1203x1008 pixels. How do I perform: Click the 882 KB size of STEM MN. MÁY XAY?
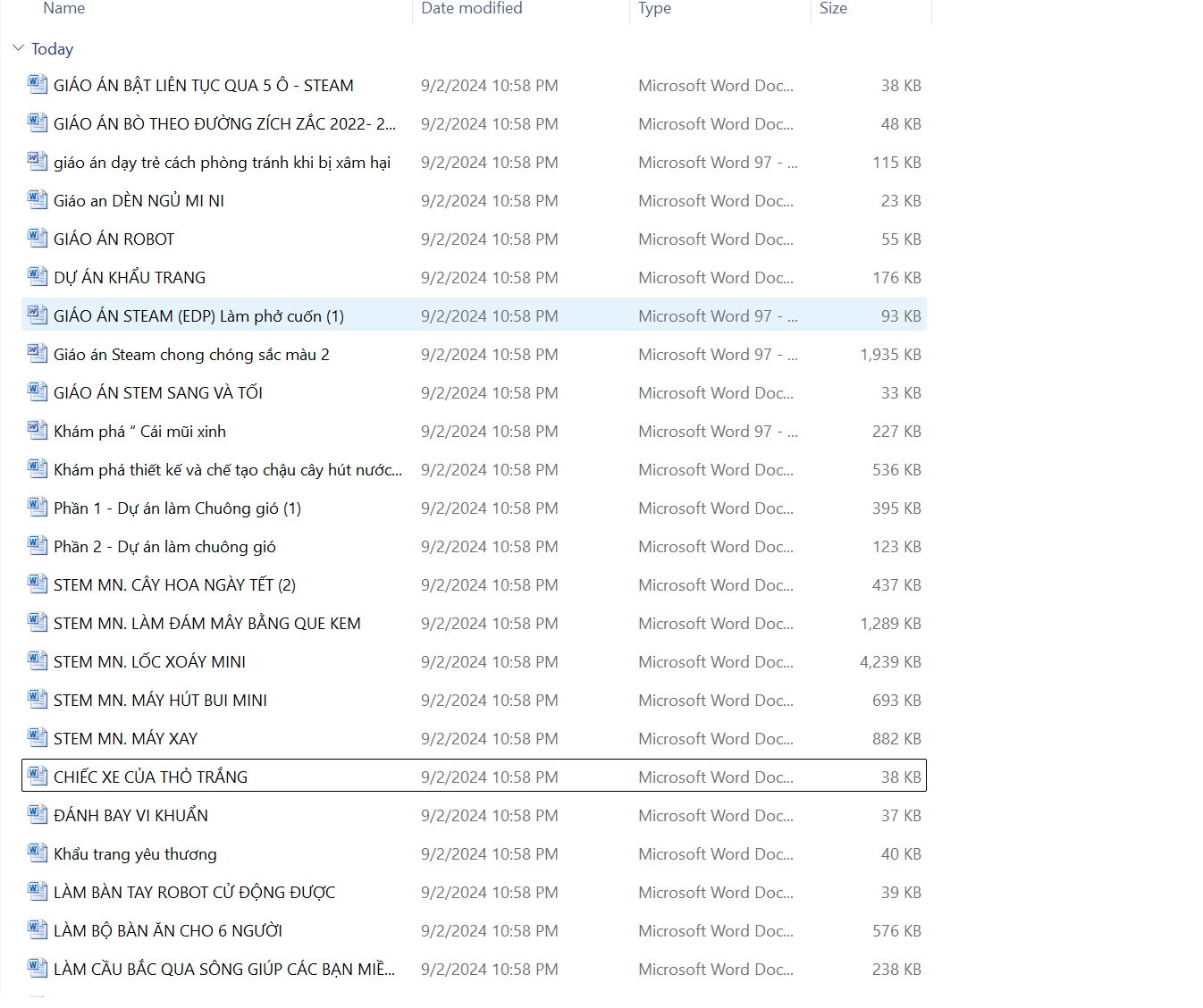pyautogui.click(x=896, y=739)
